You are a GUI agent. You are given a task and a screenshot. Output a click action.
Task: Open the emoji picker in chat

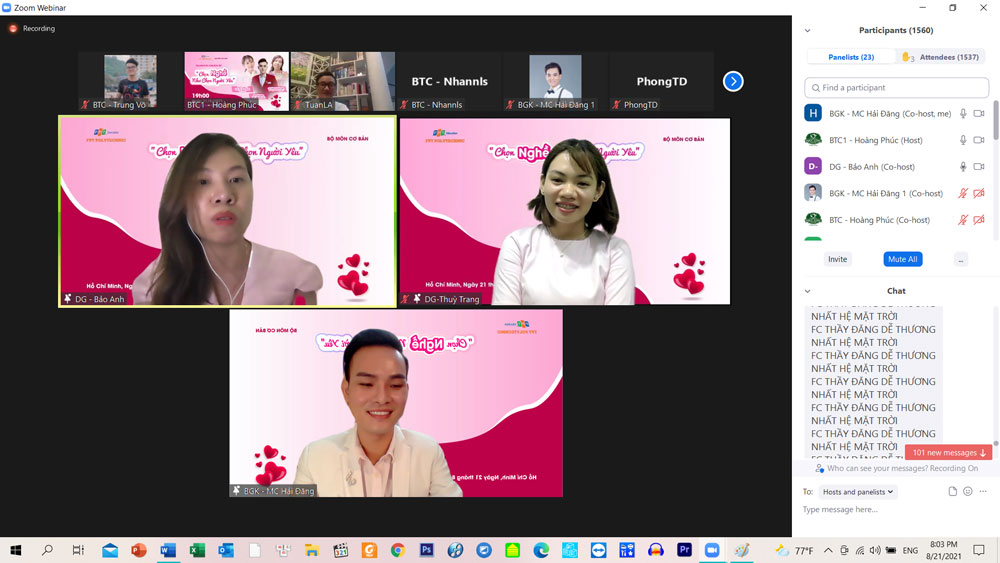pyautogui.click(x=967, y=491)
